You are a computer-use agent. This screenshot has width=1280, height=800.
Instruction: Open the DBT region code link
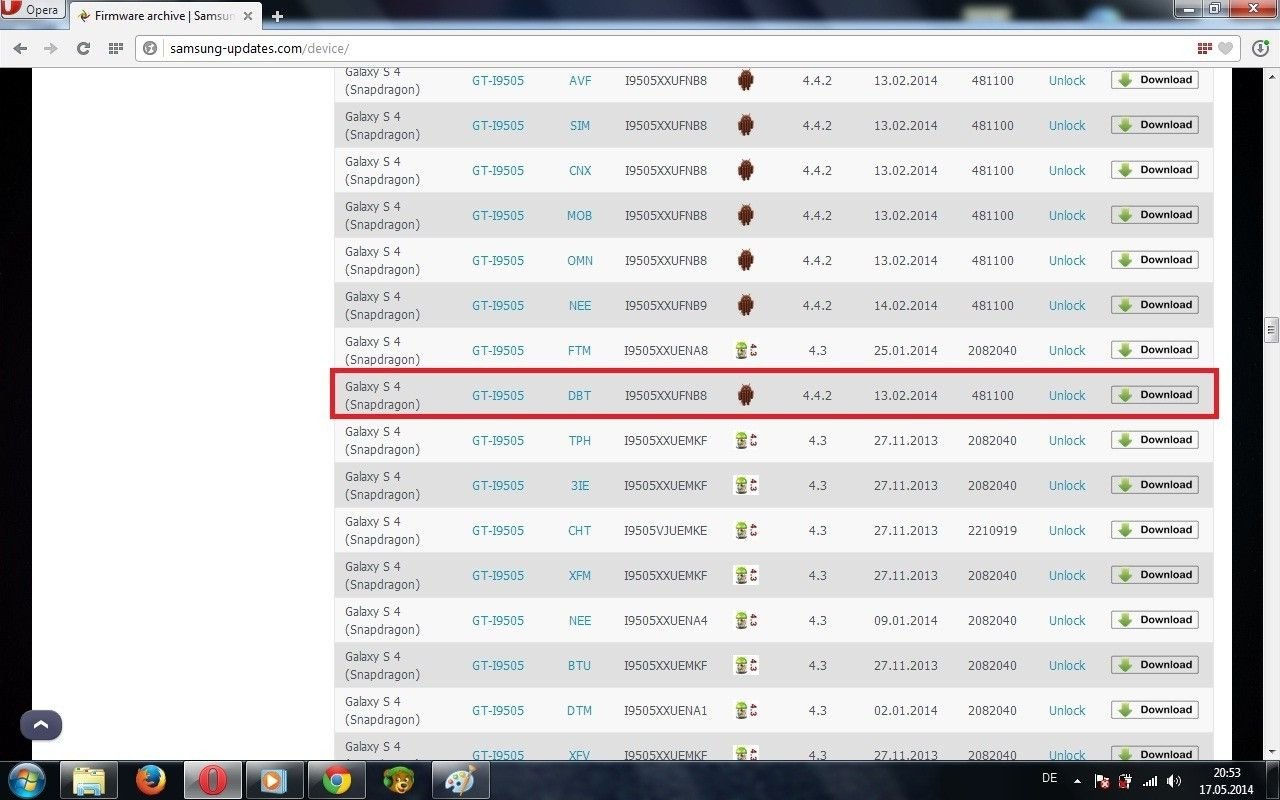(x=580, y=396)
